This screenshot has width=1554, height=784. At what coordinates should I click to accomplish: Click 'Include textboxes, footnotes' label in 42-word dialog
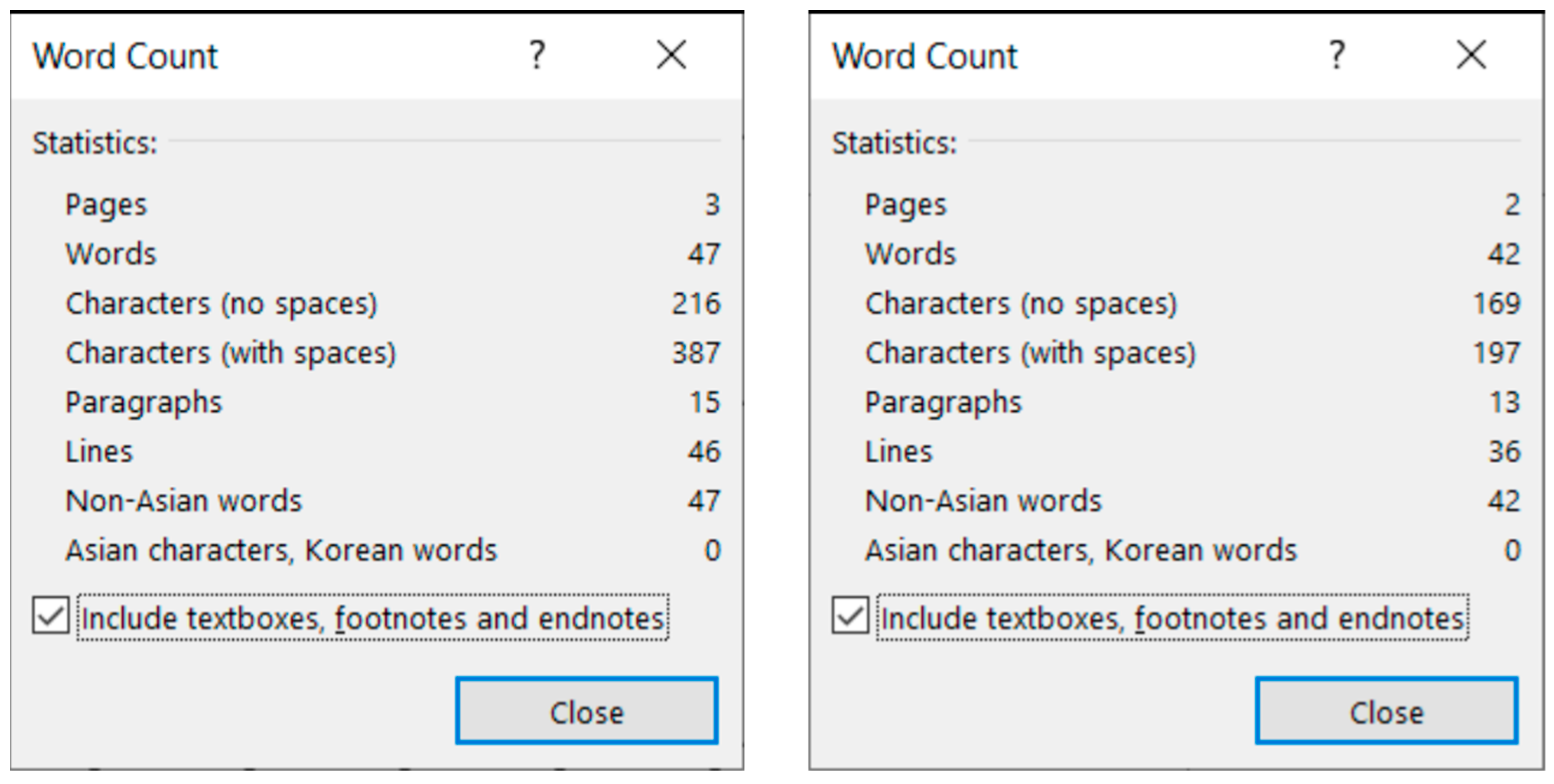click(x=1172, y=618)
